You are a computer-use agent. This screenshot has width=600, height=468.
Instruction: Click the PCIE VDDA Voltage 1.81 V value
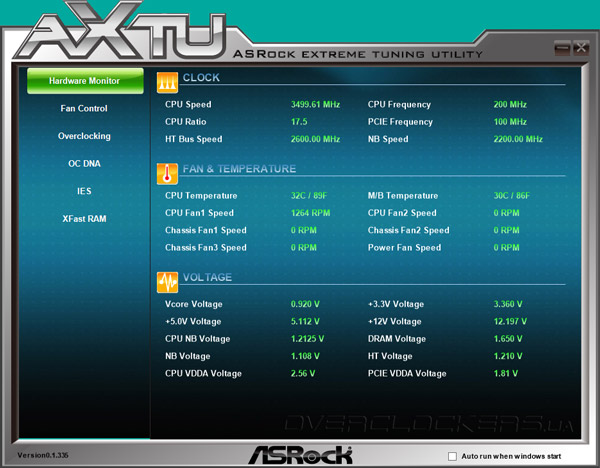(505, 373)
